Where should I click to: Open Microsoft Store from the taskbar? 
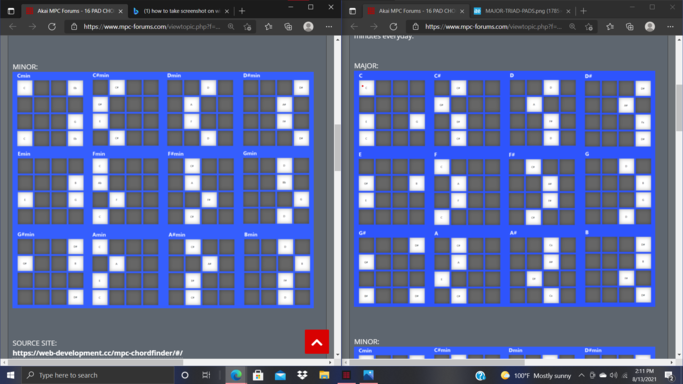pyautogui.click(x=258, y=375)
